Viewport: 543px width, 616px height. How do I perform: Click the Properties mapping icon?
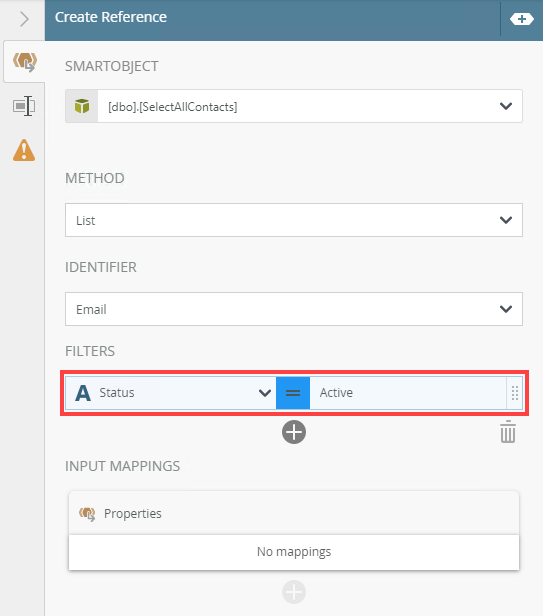click(87, 513)
